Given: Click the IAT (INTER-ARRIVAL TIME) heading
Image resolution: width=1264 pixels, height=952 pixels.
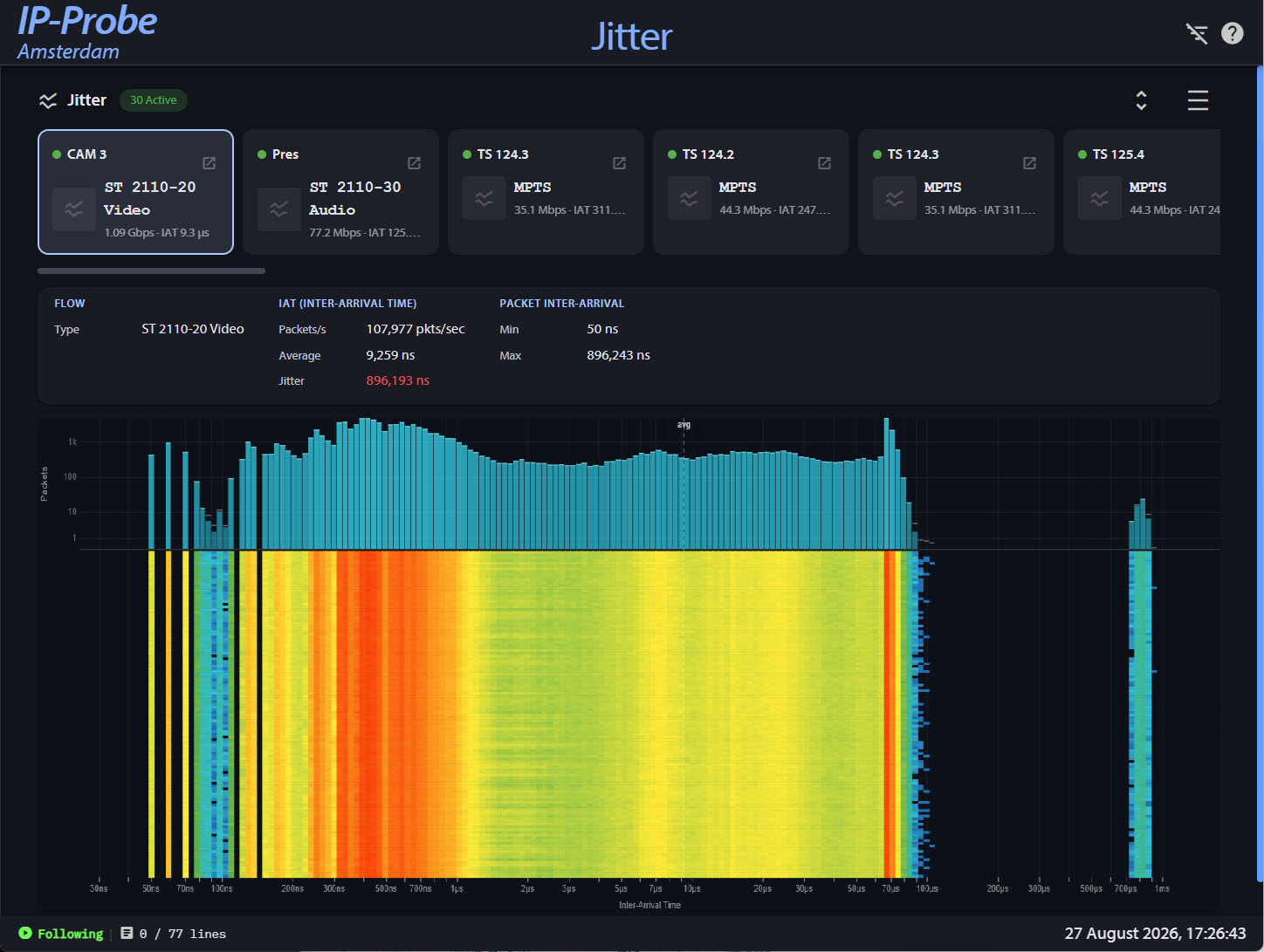Looking at the screenshot, I should [347, 304].
